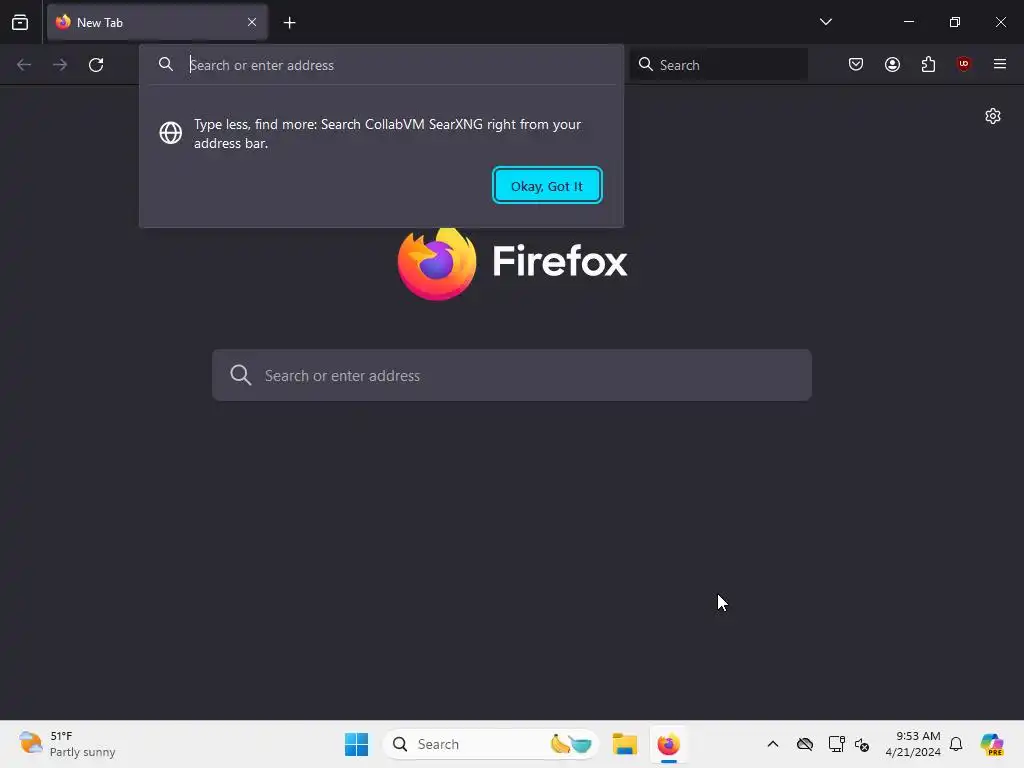
Task: Open File Explorer from the taskbar
Action: pos(624,744)
